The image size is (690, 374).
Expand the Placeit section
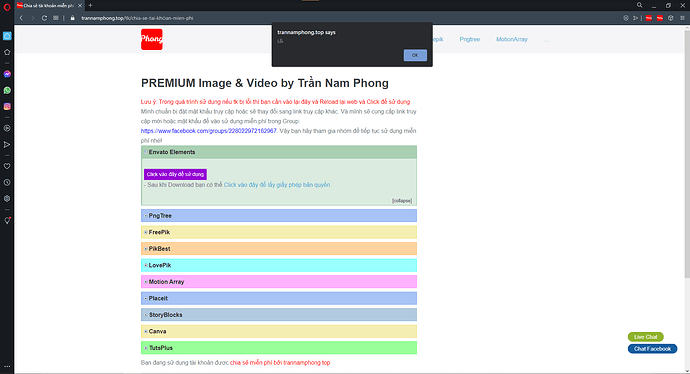pyautogui.click(x=279, y=298)
